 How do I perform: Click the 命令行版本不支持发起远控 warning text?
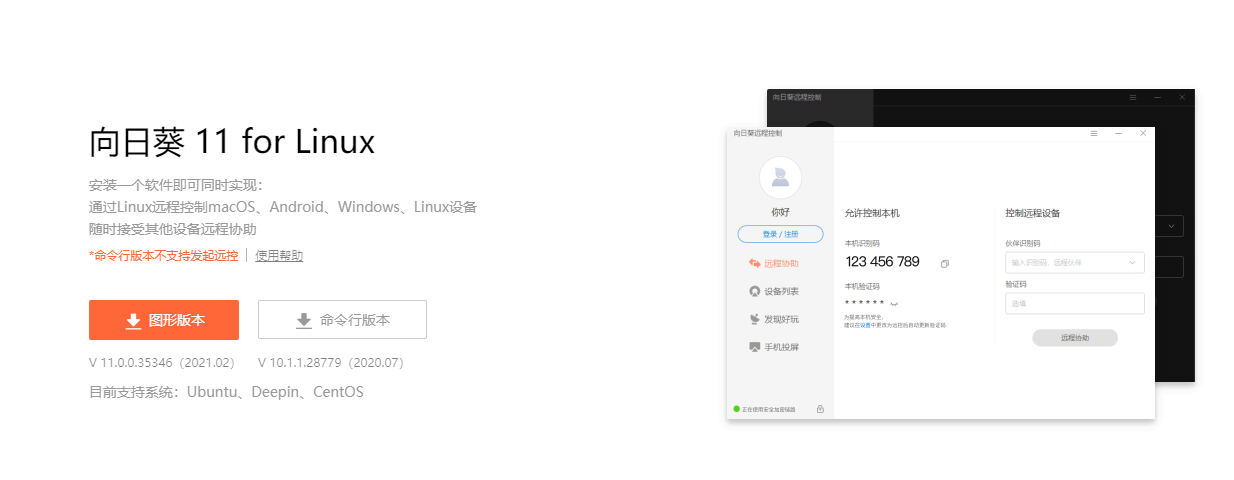pos(164,256)
